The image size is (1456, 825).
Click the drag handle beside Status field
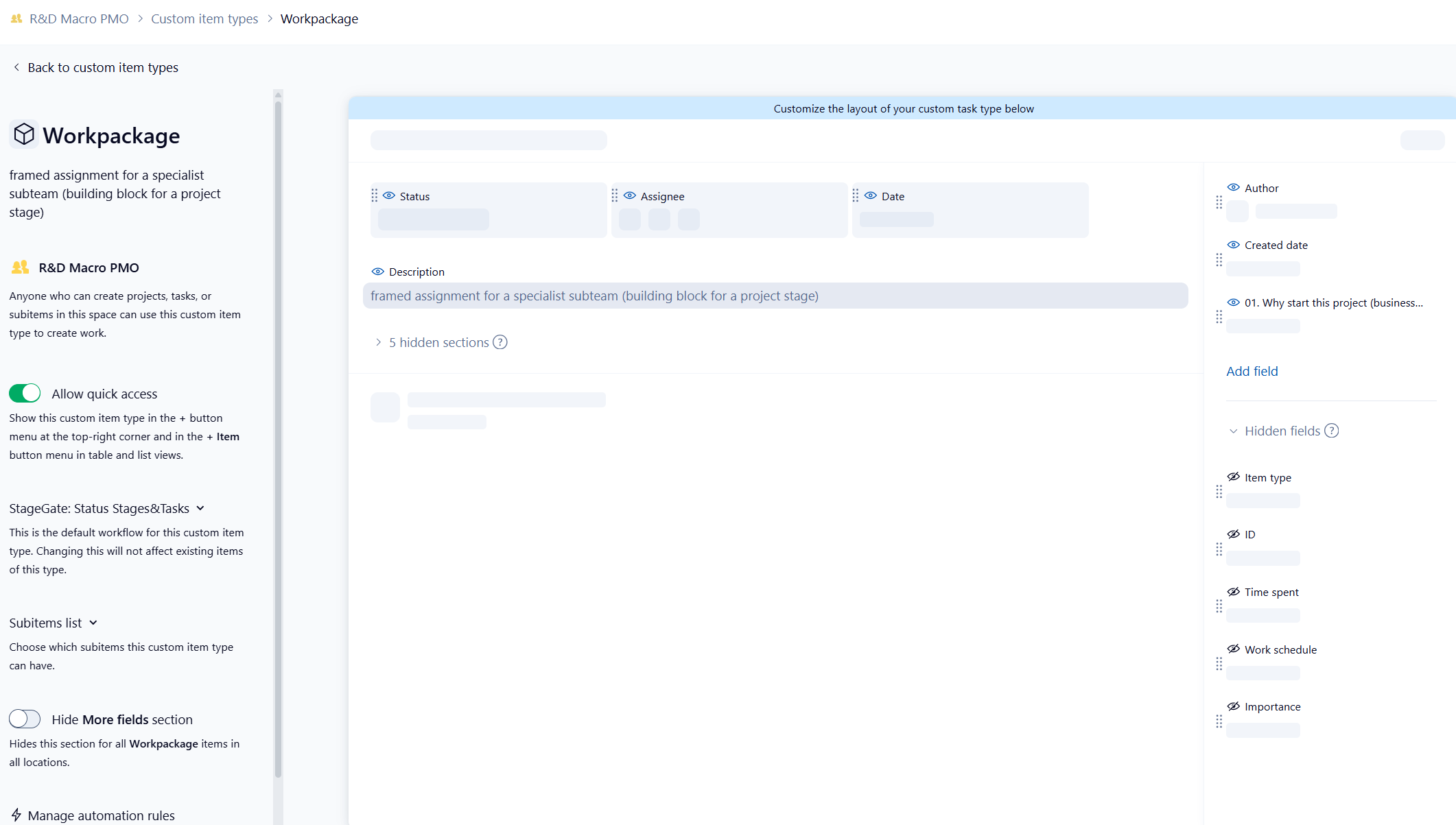375,195
